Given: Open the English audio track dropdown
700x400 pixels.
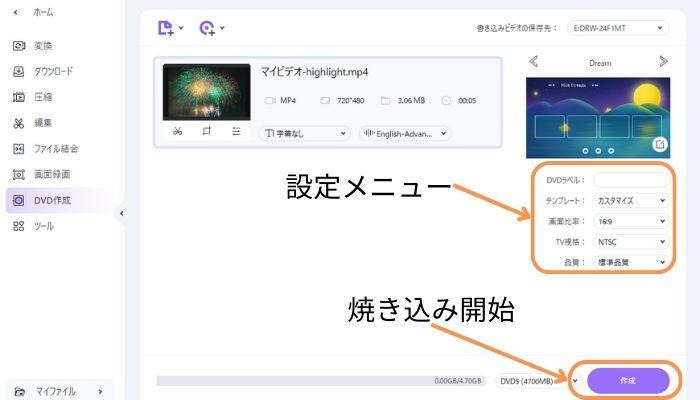Looking at the screenshot, I should tap(404, 133).
